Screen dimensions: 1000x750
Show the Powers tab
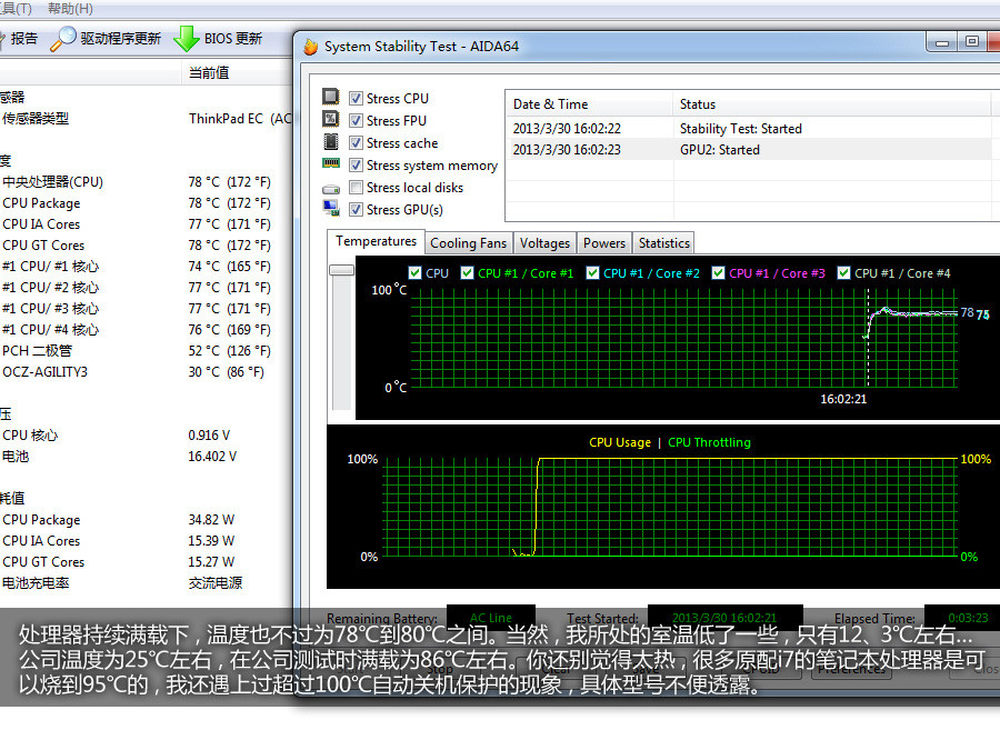(604, 243)
